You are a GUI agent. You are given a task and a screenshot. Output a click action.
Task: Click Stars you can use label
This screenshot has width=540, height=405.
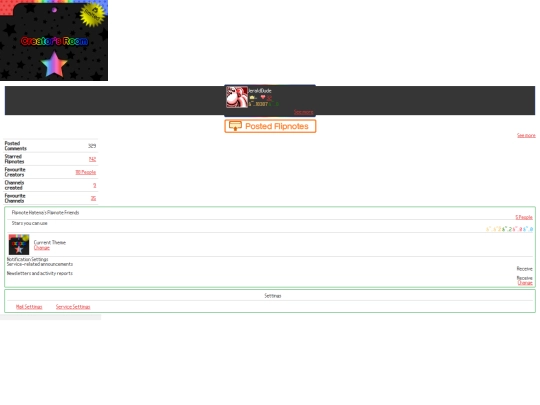click(x=30, y=223)
